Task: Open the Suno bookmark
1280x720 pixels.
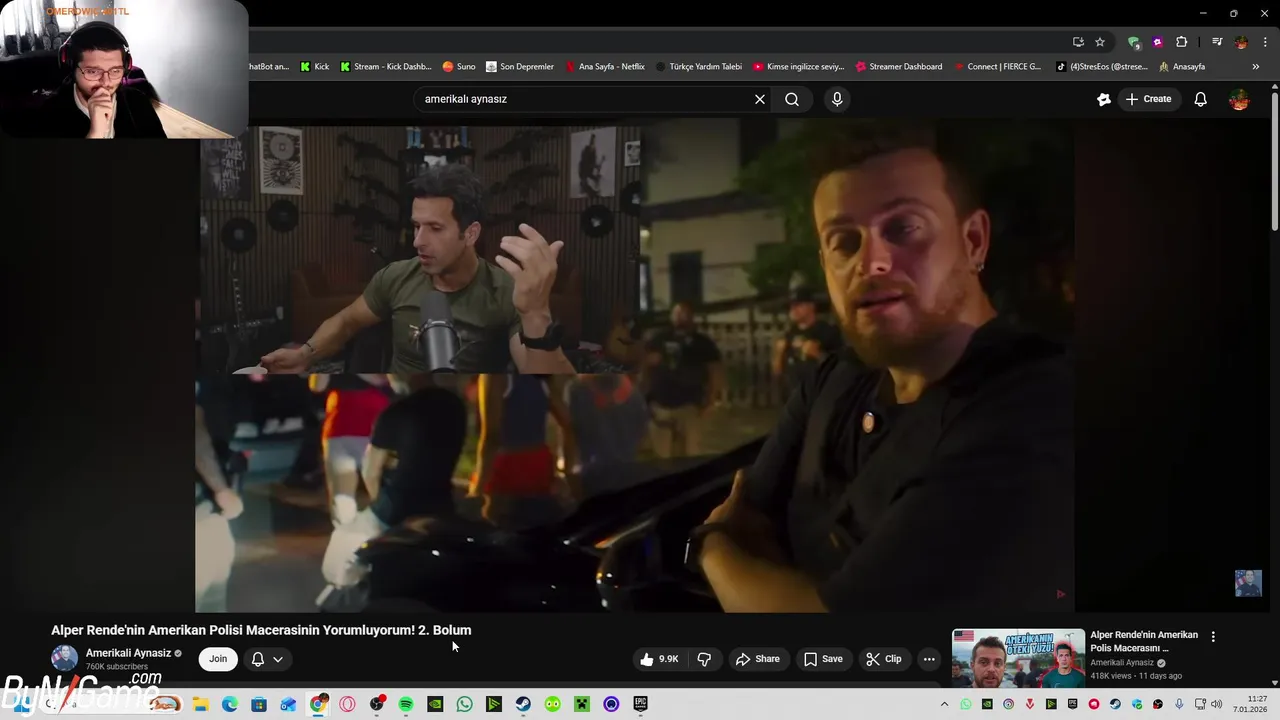Action: coord(459,67)
